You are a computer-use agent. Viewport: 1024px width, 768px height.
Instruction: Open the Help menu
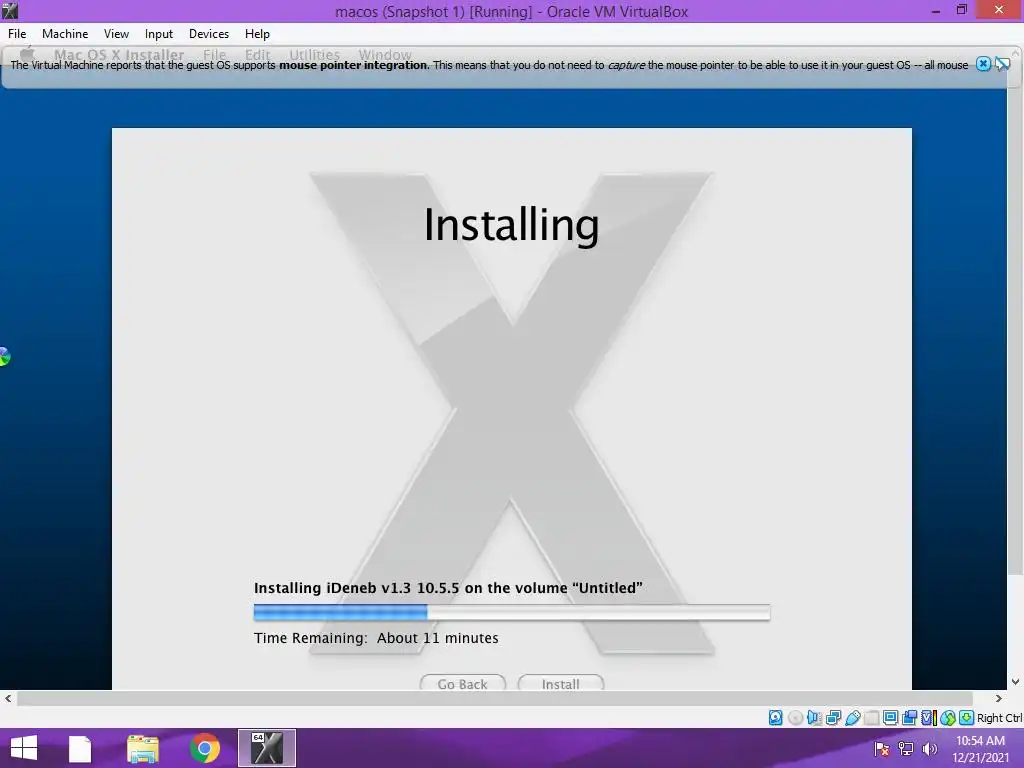257,34
